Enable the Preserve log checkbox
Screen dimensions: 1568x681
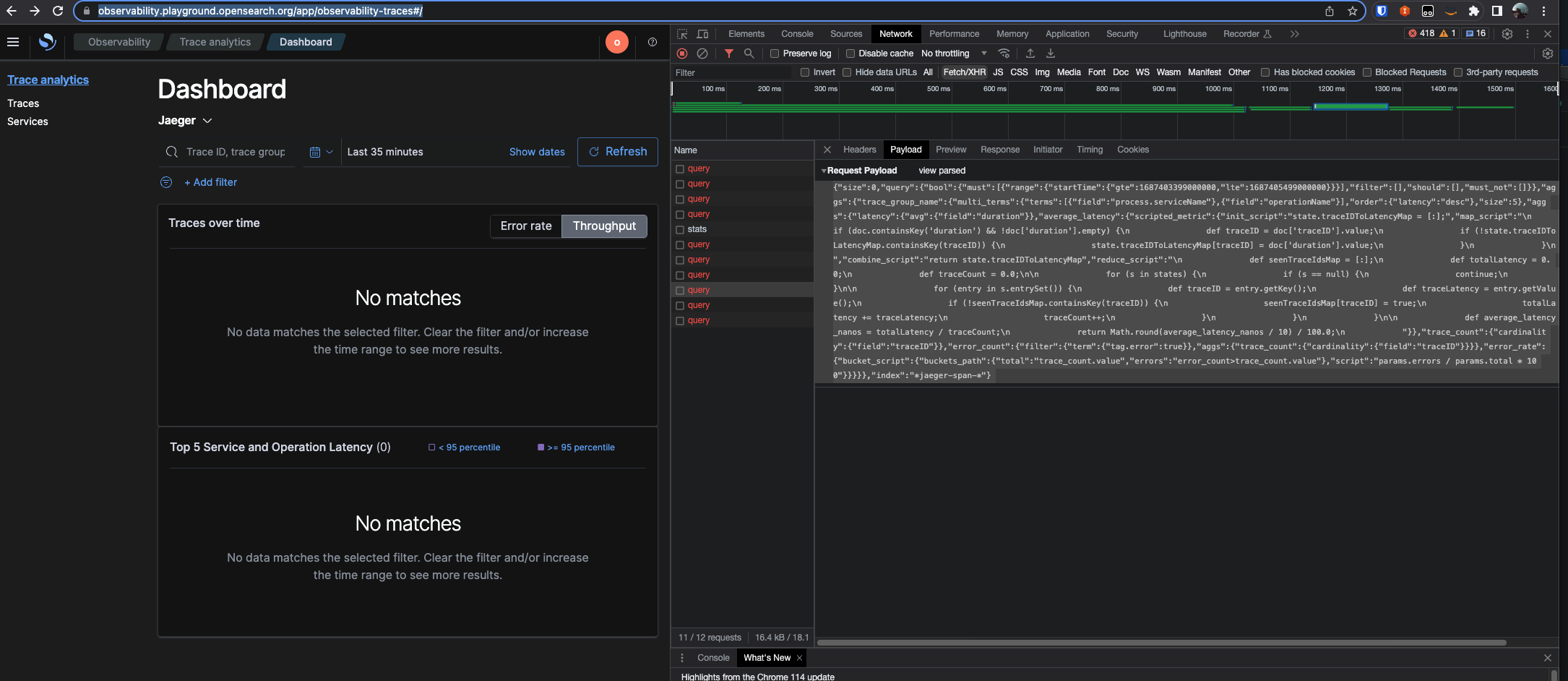pyautogui.click(x=774, y=53)
